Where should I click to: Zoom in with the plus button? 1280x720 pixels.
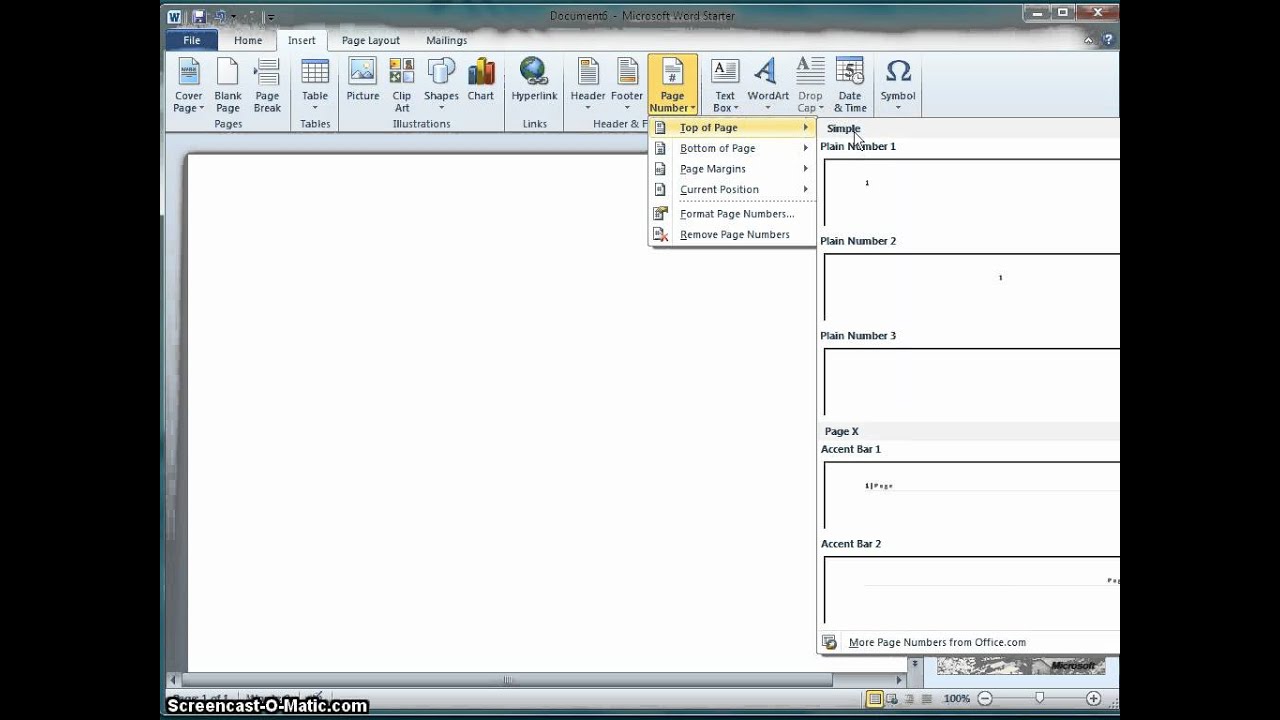click(x=1094, y=698)
